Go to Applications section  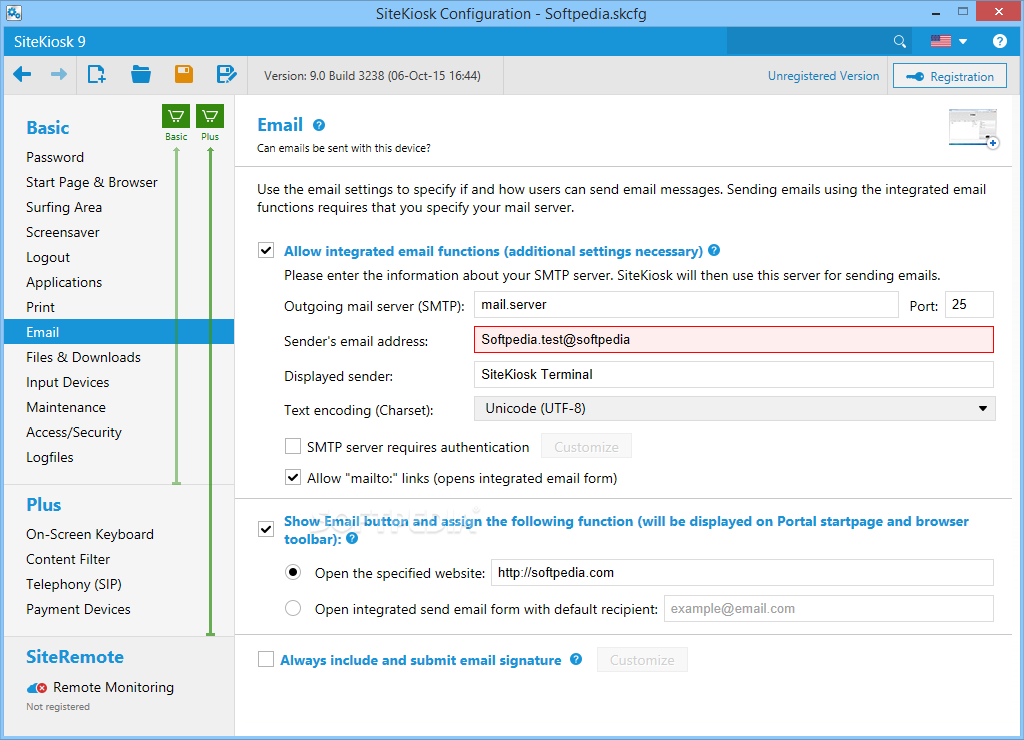[64, 282]
